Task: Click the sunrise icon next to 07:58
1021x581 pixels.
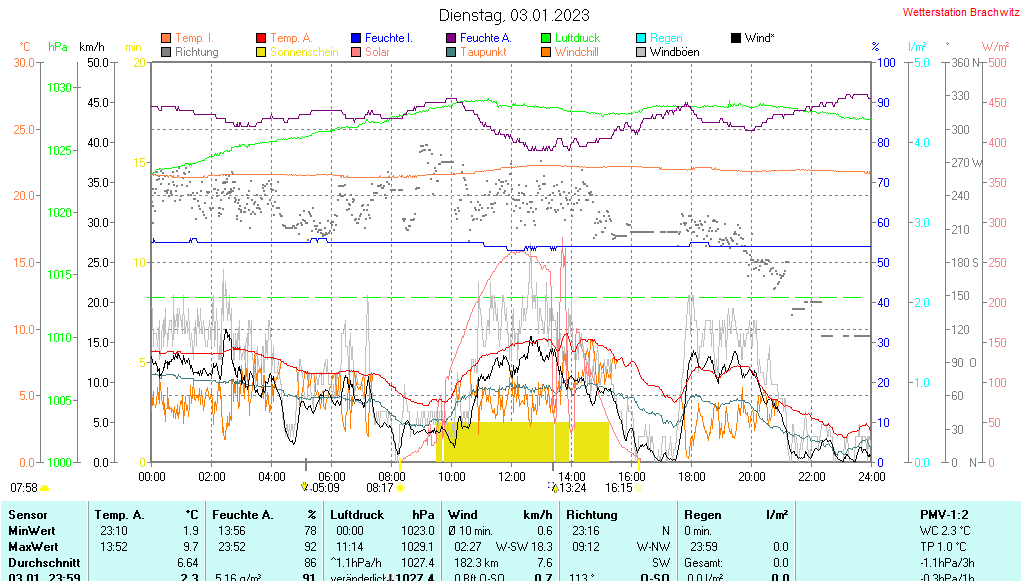Action: point(45,488)
